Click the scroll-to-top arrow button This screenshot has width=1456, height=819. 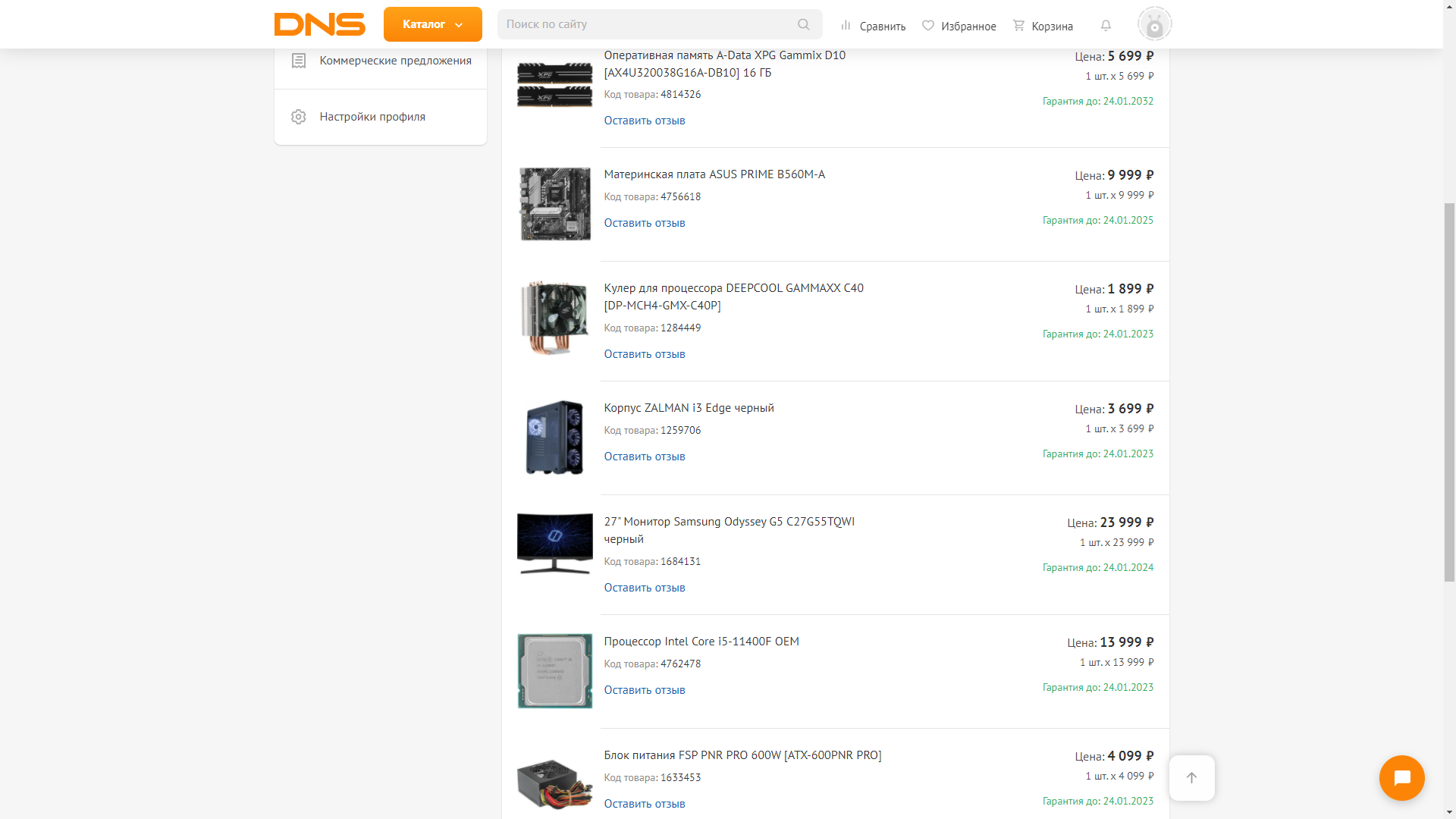(x=1191, y=778)
